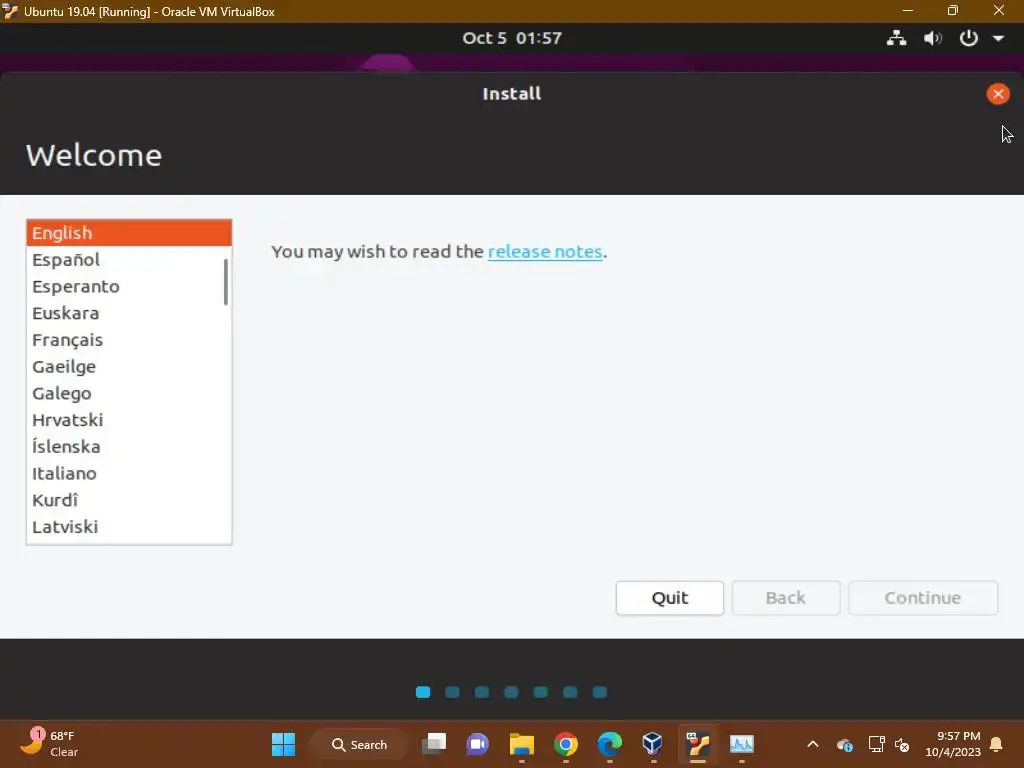1024x768 pixels.
Task: Open File Explorer from the taskbar
Action: click(522, 744)
